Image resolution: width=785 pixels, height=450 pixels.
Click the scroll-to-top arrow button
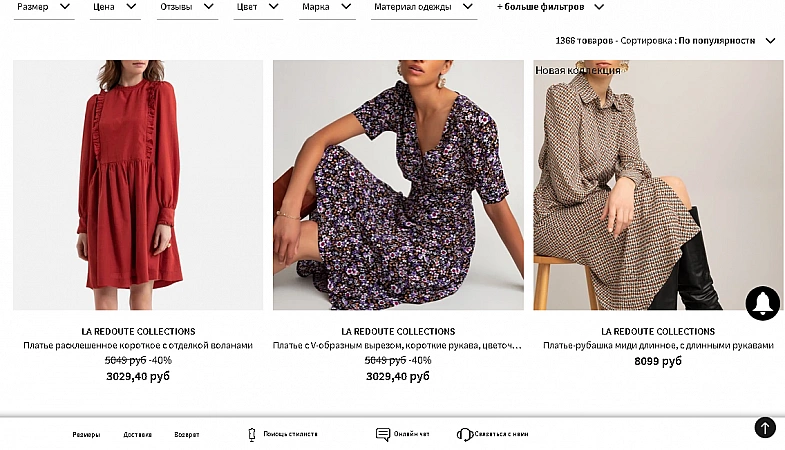765,428
